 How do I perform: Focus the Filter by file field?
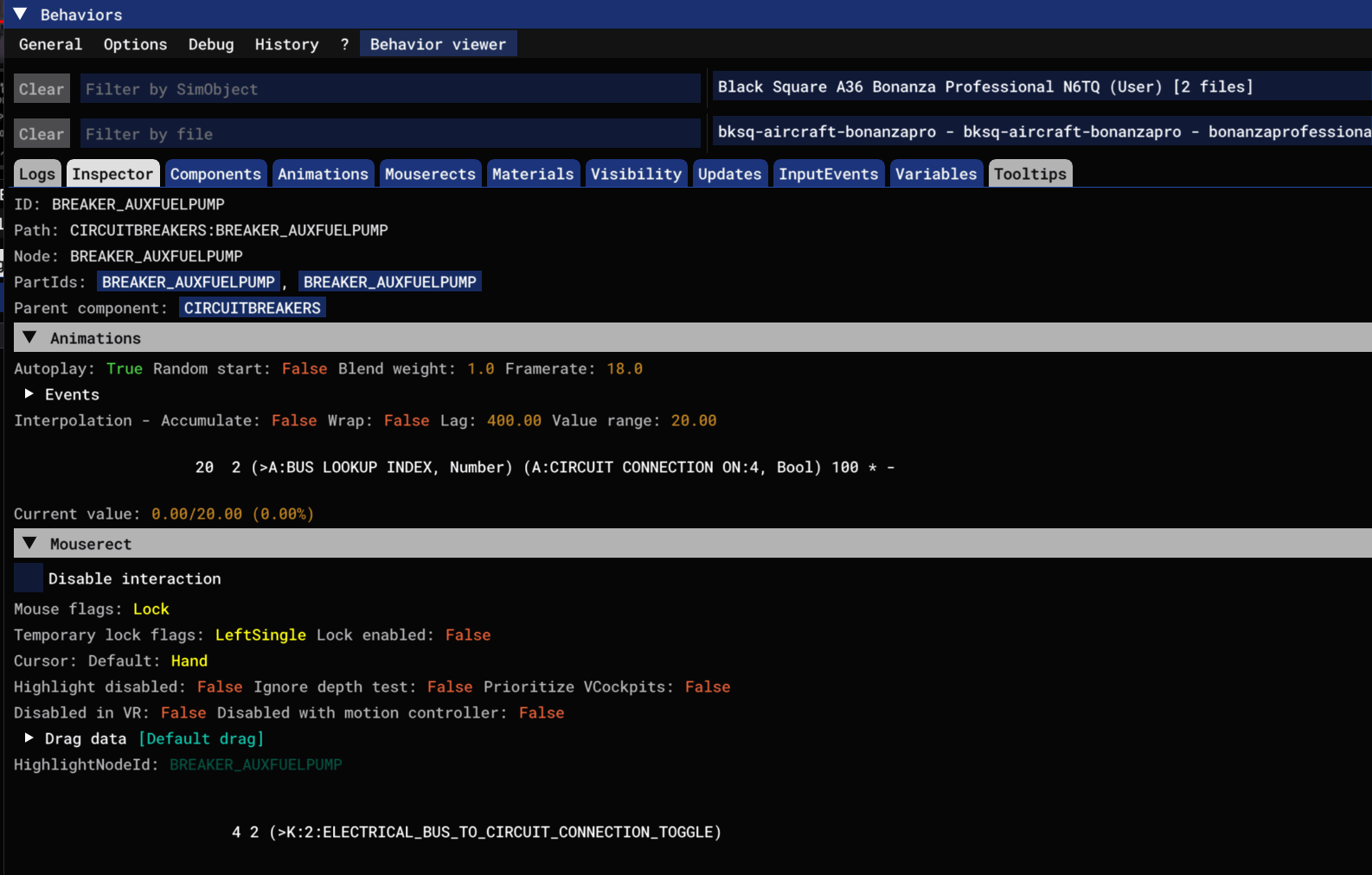click(390, 134)
